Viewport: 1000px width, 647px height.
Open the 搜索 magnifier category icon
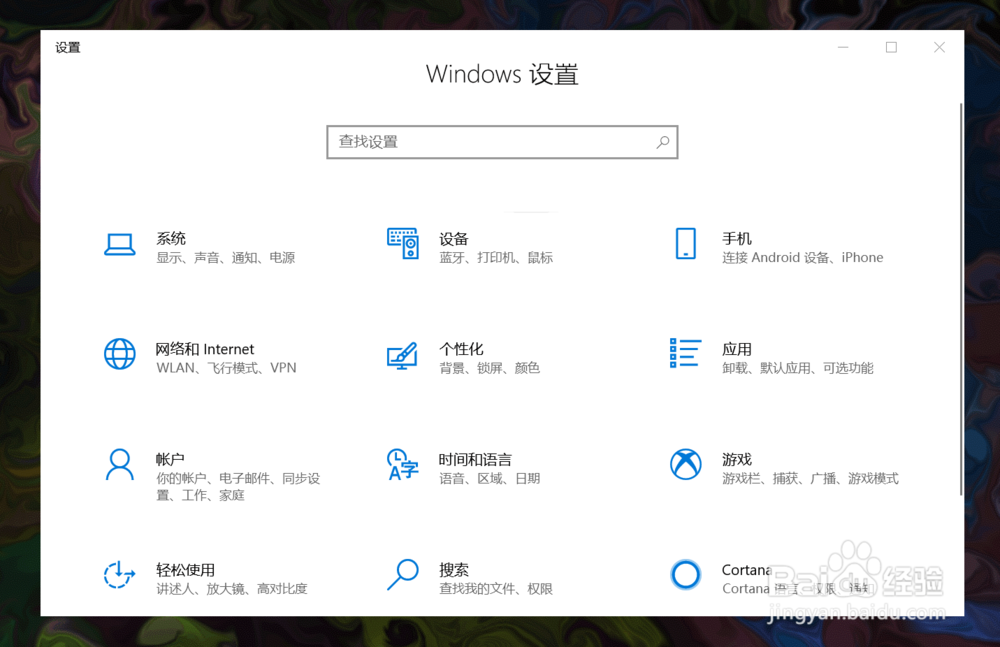402,575
